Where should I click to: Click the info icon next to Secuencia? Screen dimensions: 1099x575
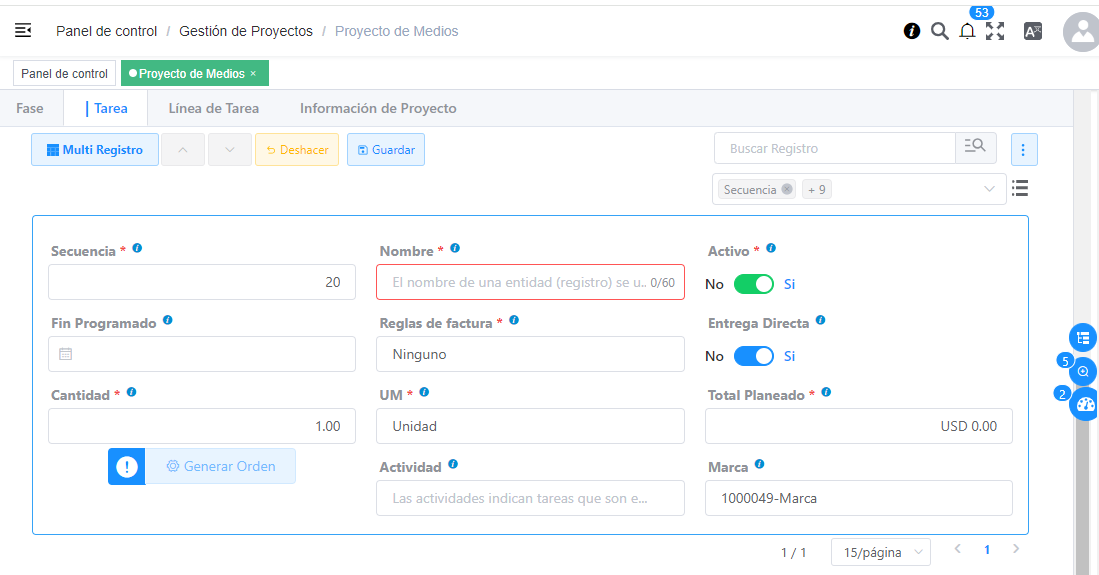[137, 248]
